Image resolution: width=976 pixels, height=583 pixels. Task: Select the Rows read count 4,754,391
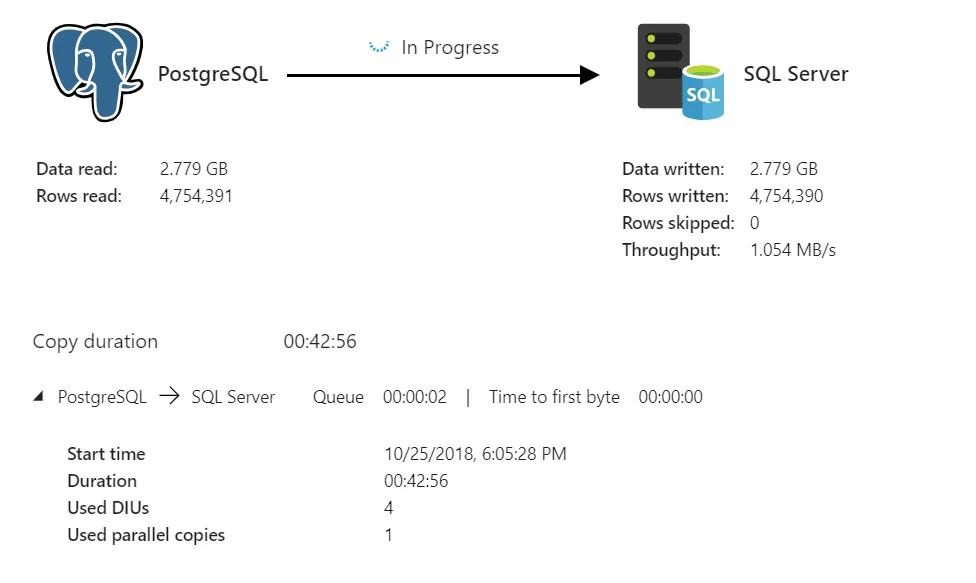click(x=196, y=196)
